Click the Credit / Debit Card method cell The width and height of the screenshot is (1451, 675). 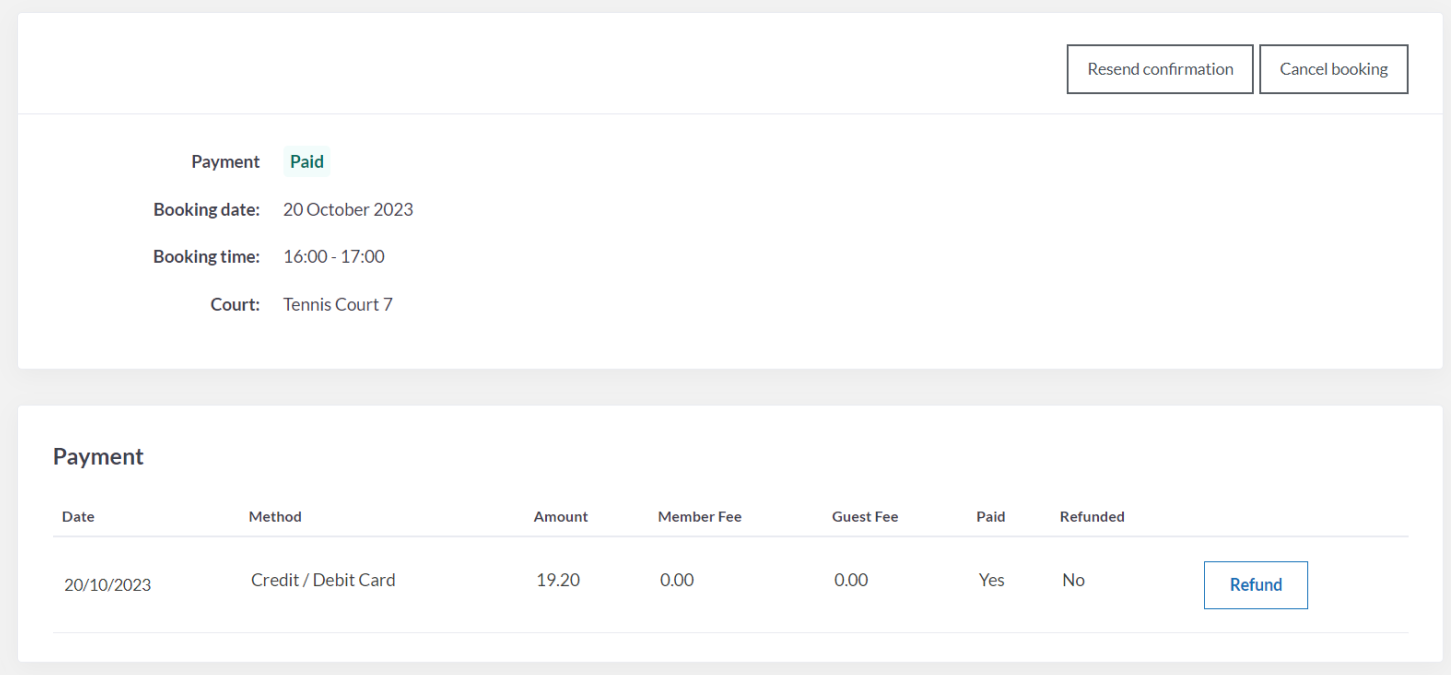pos(323,580)
